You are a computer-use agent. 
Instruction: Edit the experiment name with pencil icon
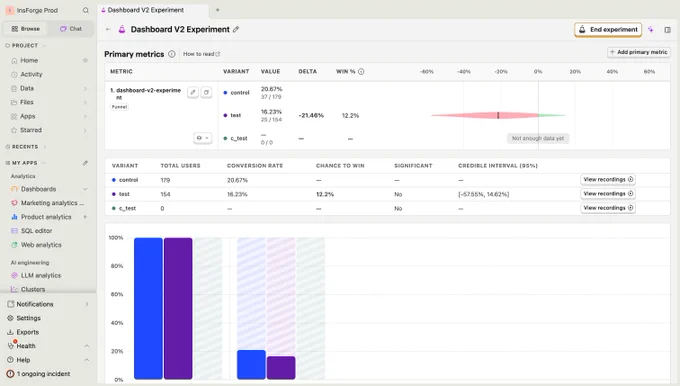click(236, 29)
